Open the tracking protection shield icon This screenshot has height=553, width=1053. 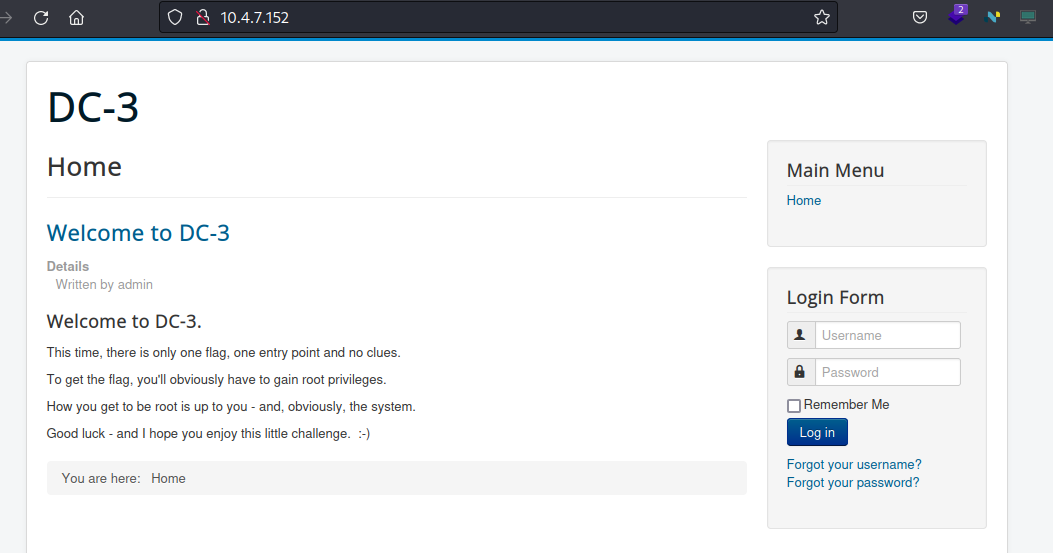[175, 17]
